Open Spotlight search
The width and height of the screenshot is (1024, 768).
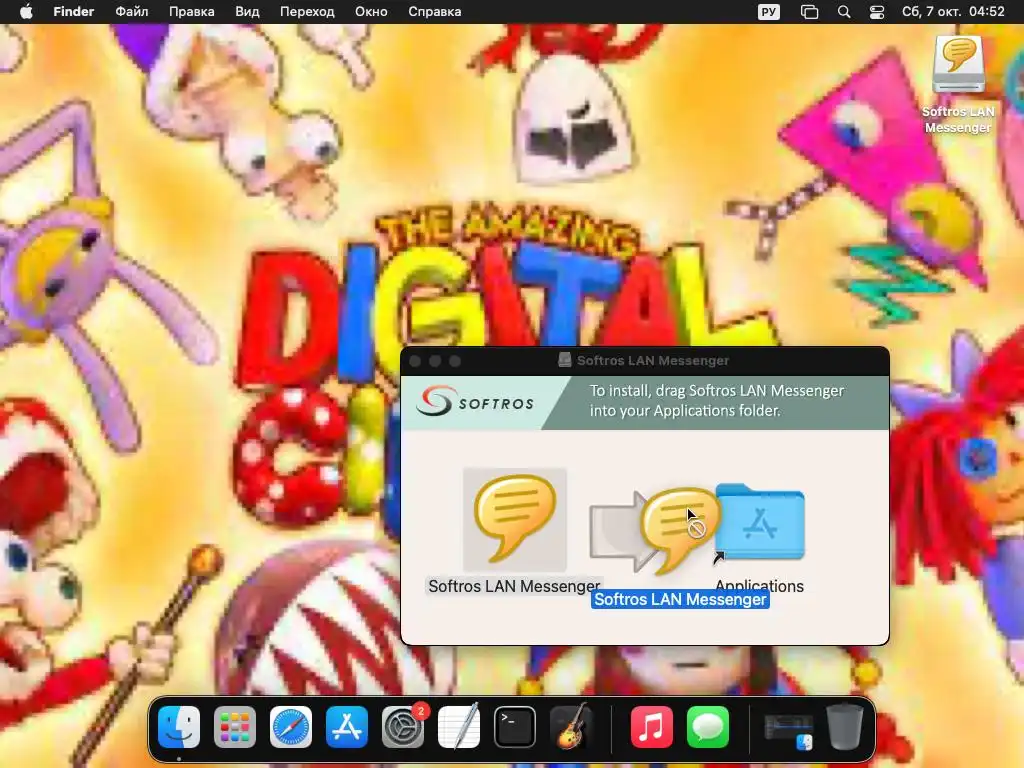click(x=844, y=12)
